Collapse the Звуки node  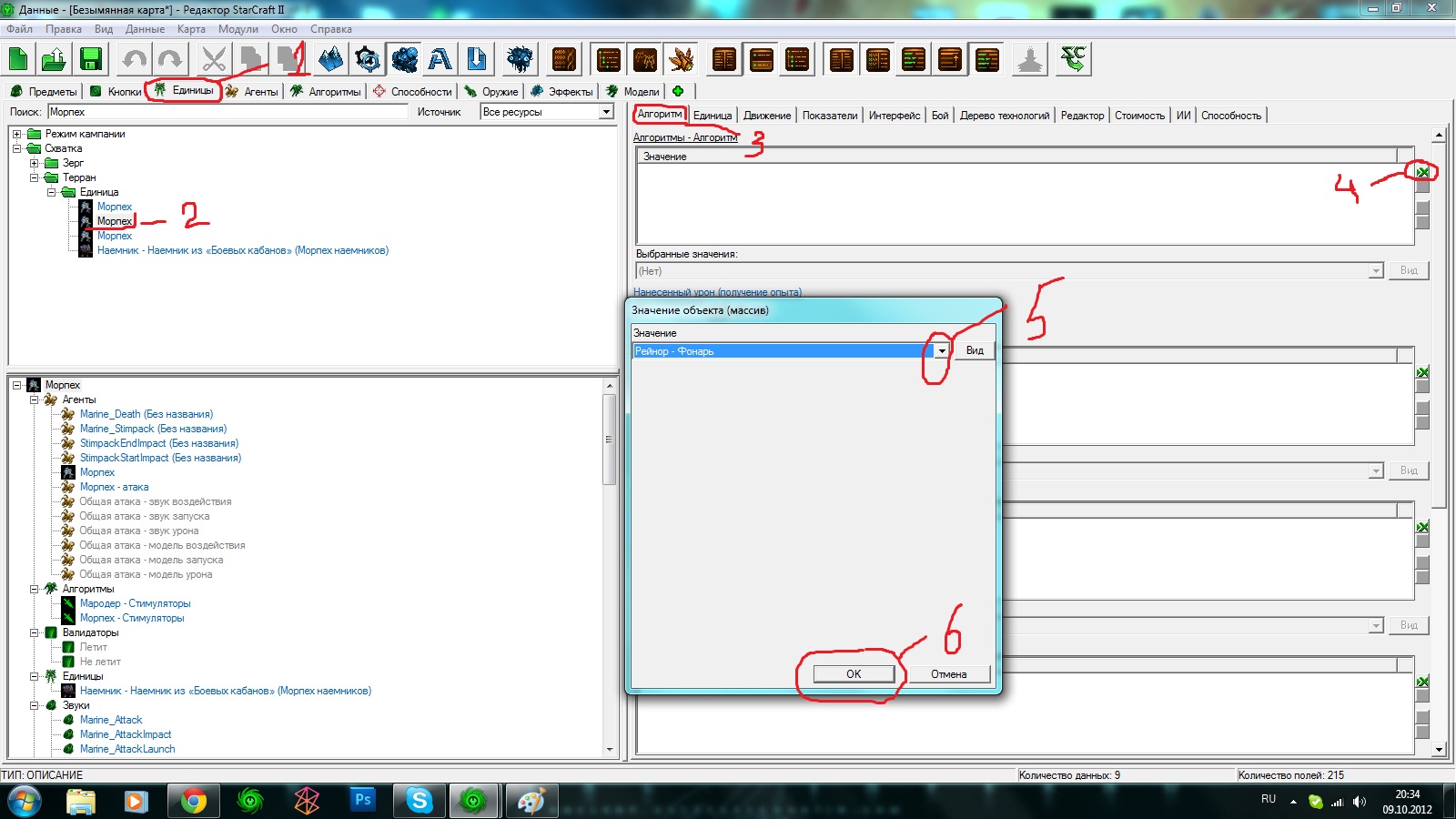pyautogui.click(x=34, y=705)
